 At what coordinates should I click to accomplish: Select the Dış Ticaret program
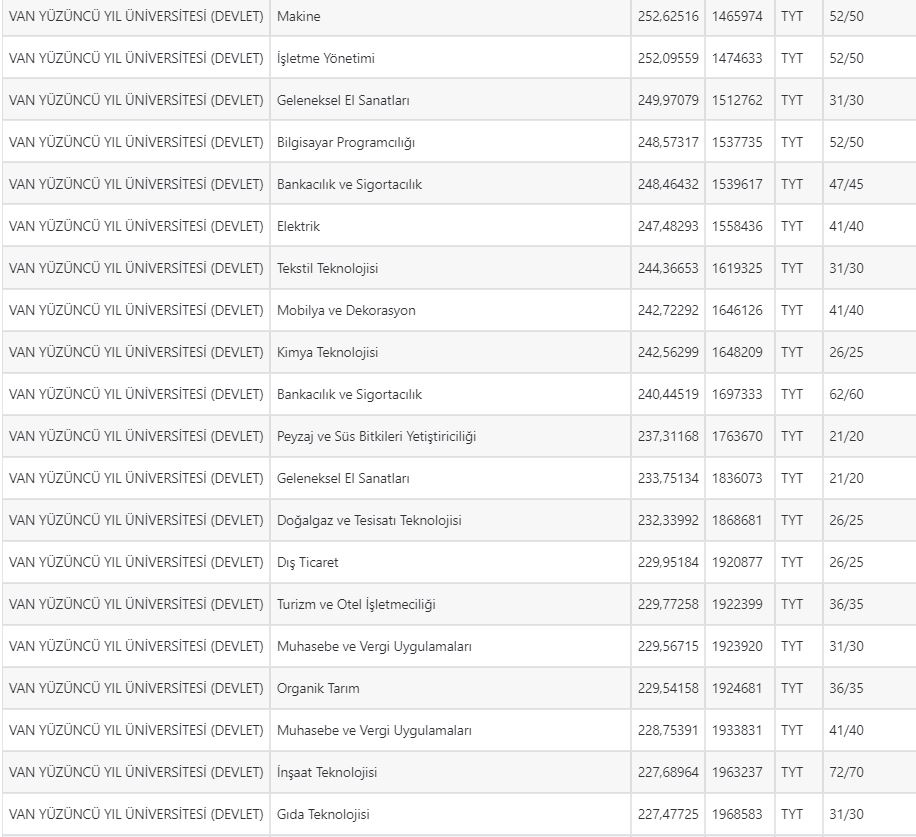[307, 562]
